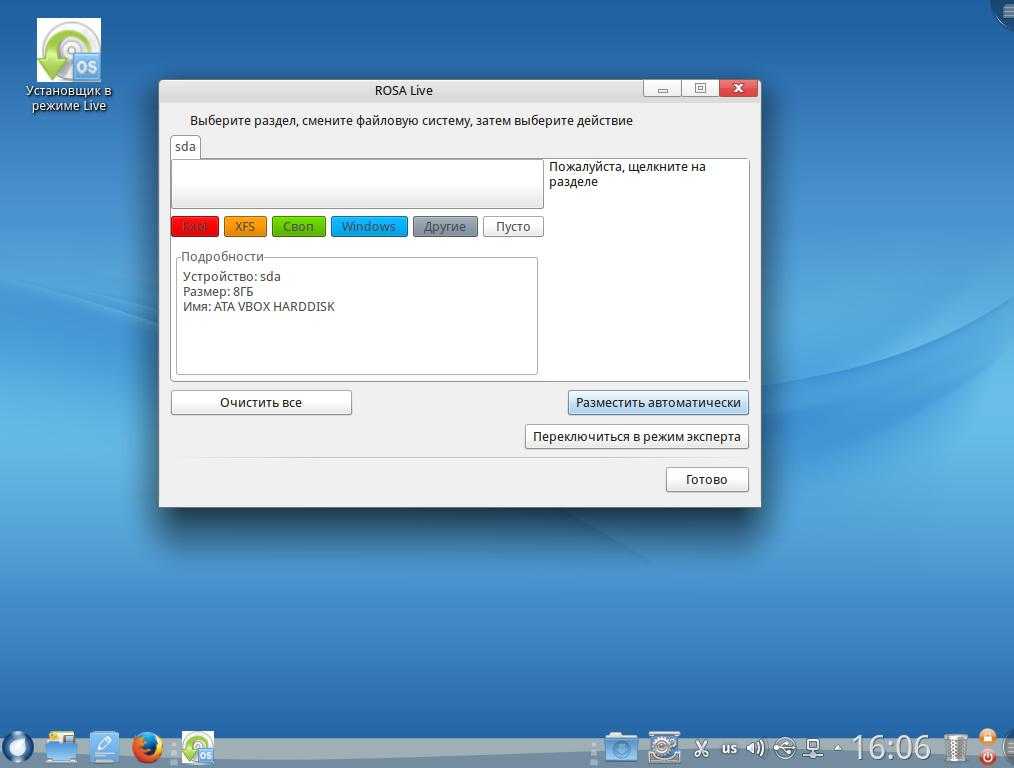
Task: Expand hidden system tray icons arrow
Action: (838, 747)
